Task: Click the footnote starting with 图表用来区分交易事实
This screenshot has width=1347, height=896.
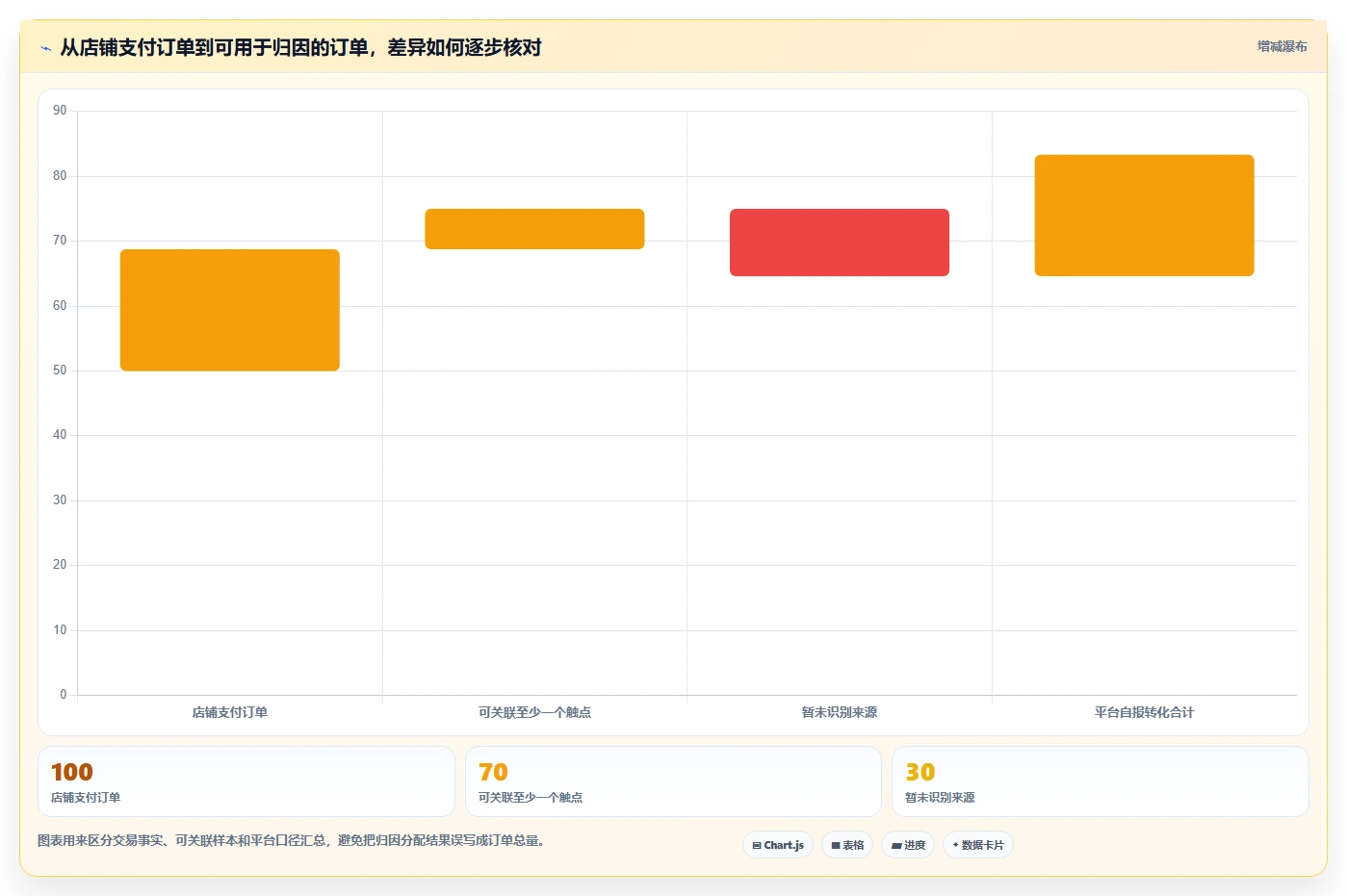Action: tap(294, 840)
